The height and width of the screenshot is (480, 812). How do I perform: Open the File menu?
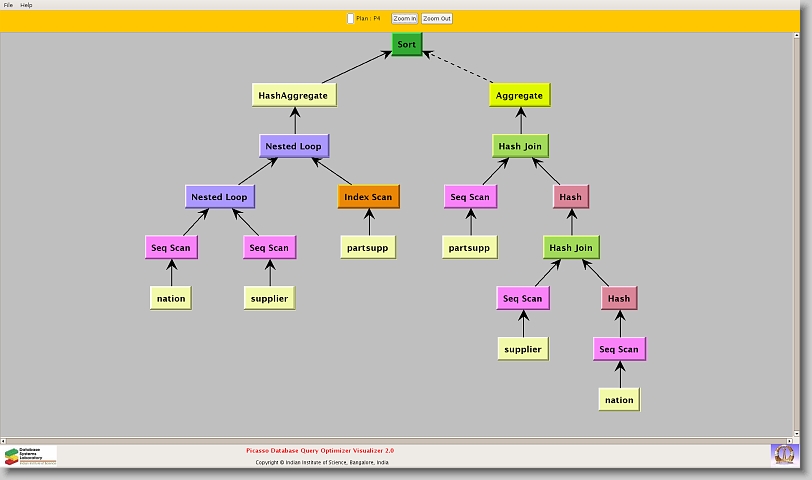(8, 5)
